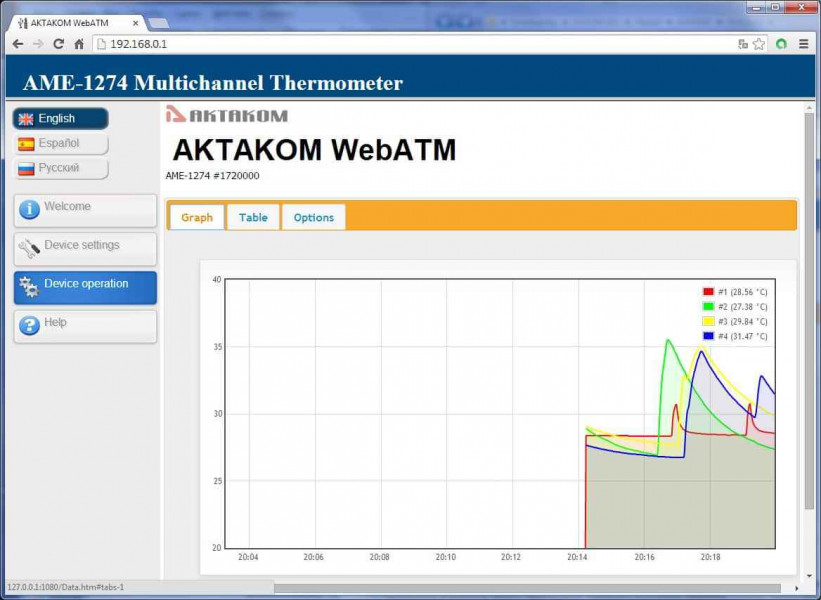Open the Help page
The height and width of the screenshot is (600, 821).
click(85, 327)
